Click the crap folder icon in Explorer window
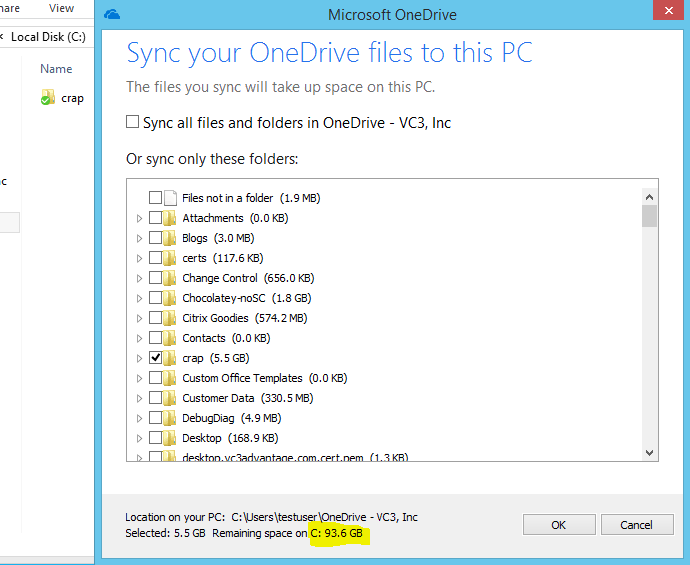The width and height of the screenshot is (690, 565). coord(48,97)
